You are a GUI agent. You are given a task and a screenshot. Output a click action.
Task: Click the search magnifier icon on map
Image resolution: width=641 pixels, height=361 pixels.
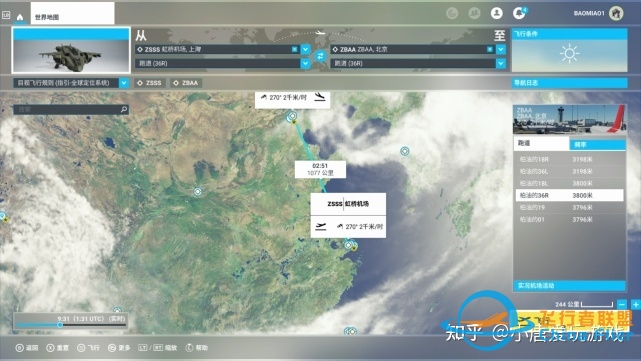(124, 110)
